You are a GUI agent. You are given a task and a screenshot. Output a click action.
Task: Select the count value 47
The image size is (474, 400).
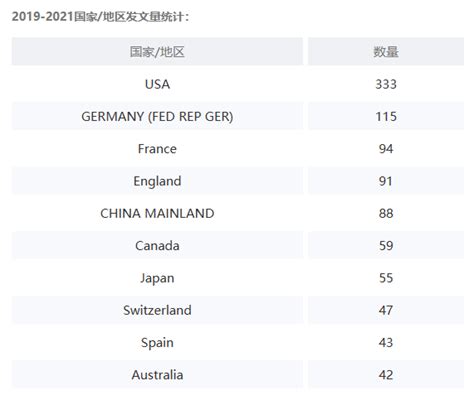[386, 310]
